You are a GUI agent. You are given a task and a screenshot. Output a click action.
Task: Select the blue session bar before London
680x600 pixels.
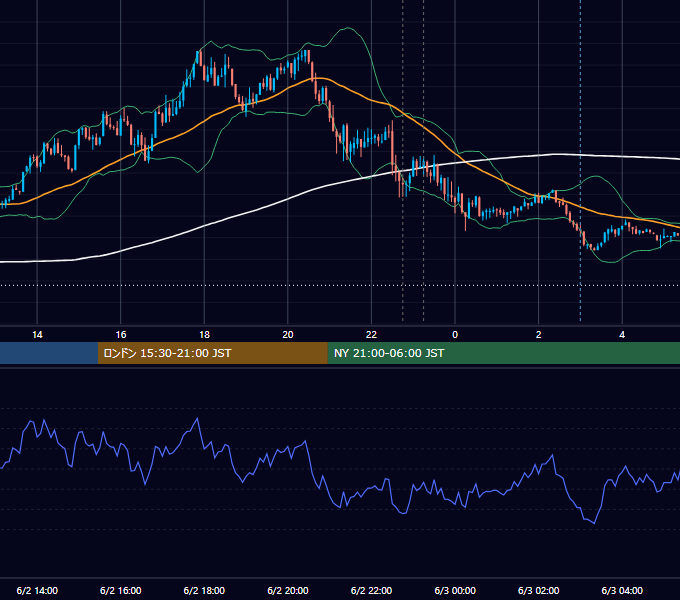49,353
